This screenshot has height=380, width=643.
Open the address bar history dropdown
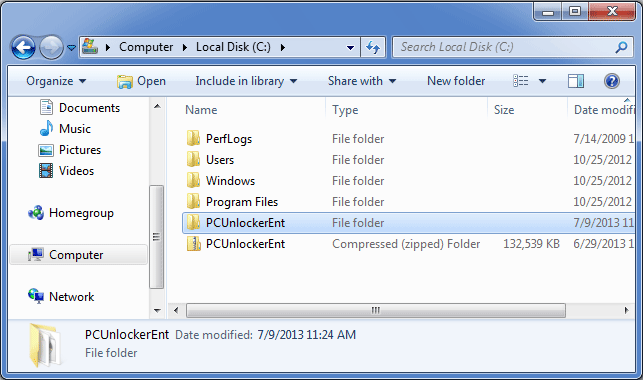tap(350, 48)
